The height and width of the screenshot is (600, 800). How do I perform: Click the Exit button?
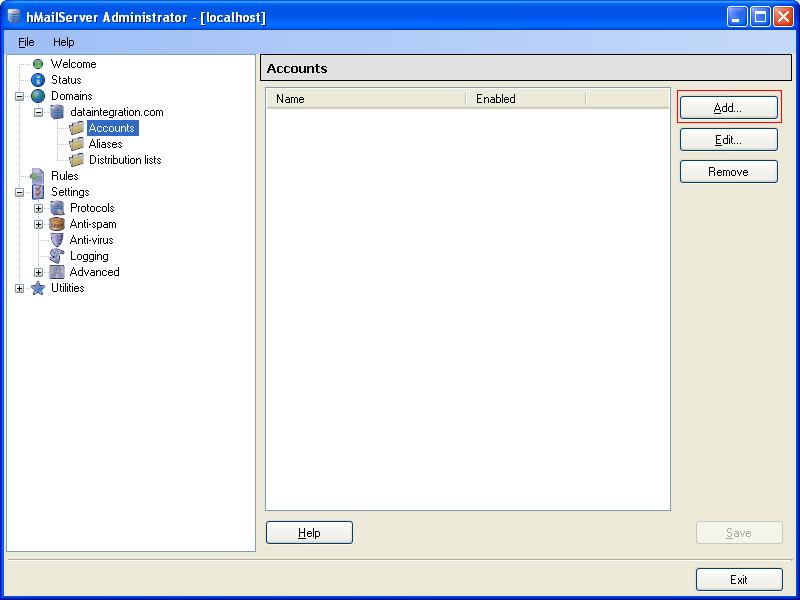tap(739, 580)
